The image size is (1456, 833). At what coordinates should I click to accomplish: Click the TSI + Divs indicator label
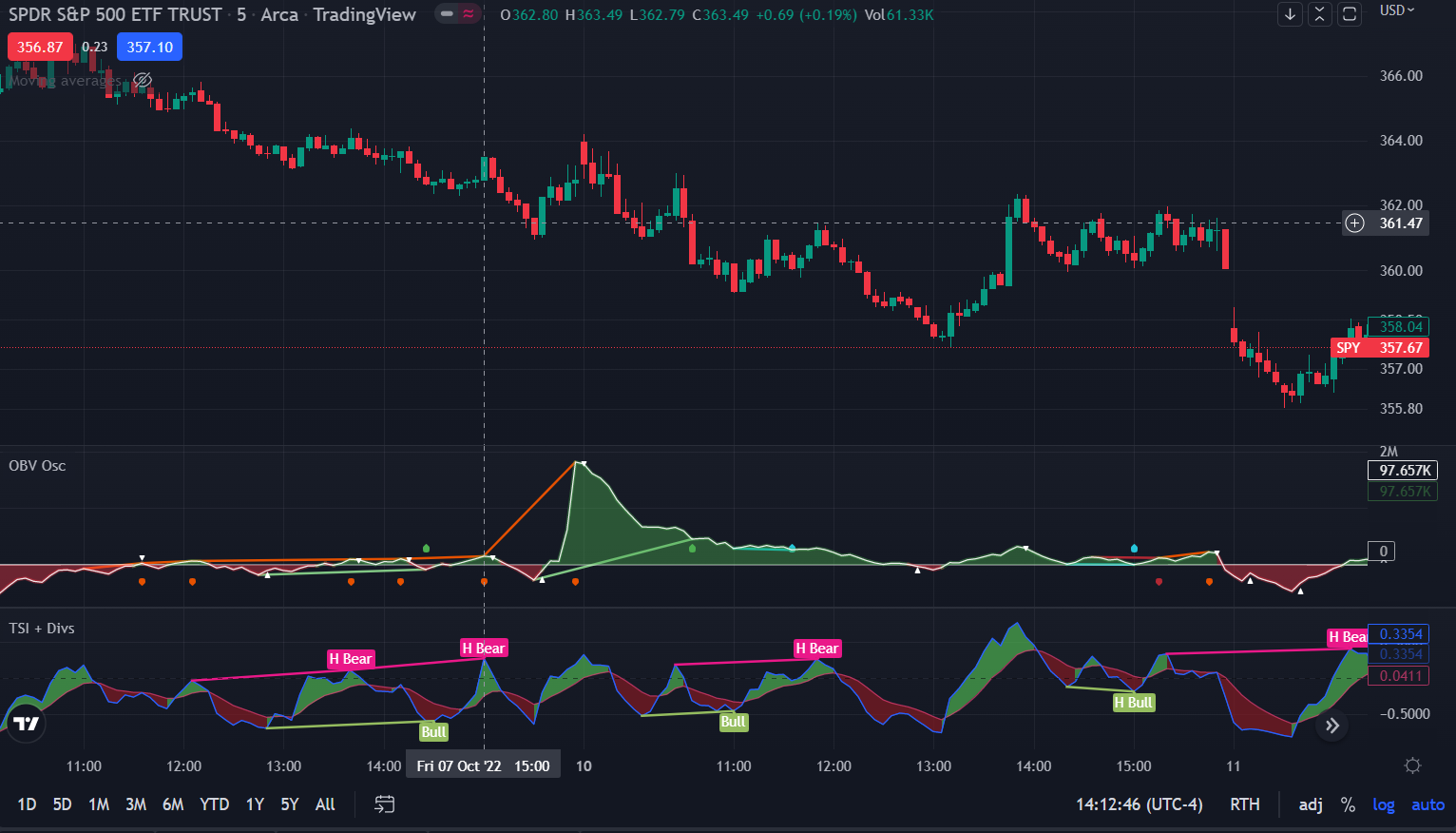tap(42, 628)
